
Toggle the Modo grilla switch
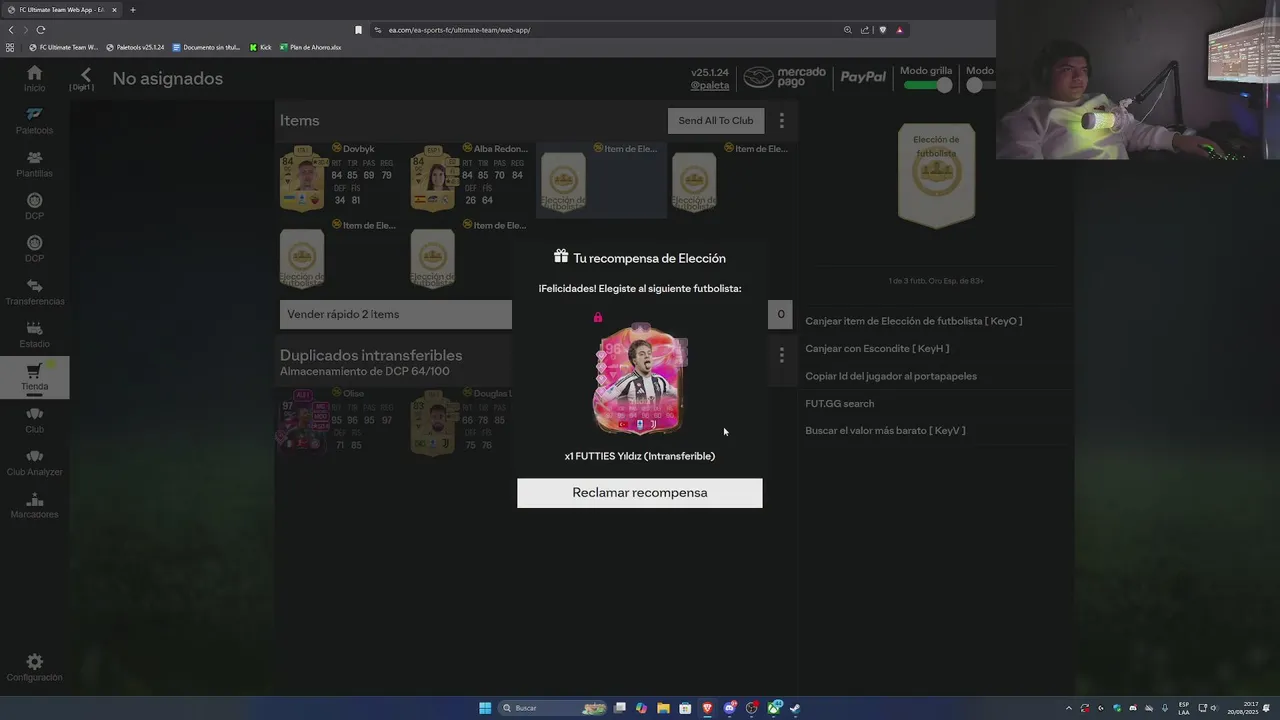click(x=927, y=85)
